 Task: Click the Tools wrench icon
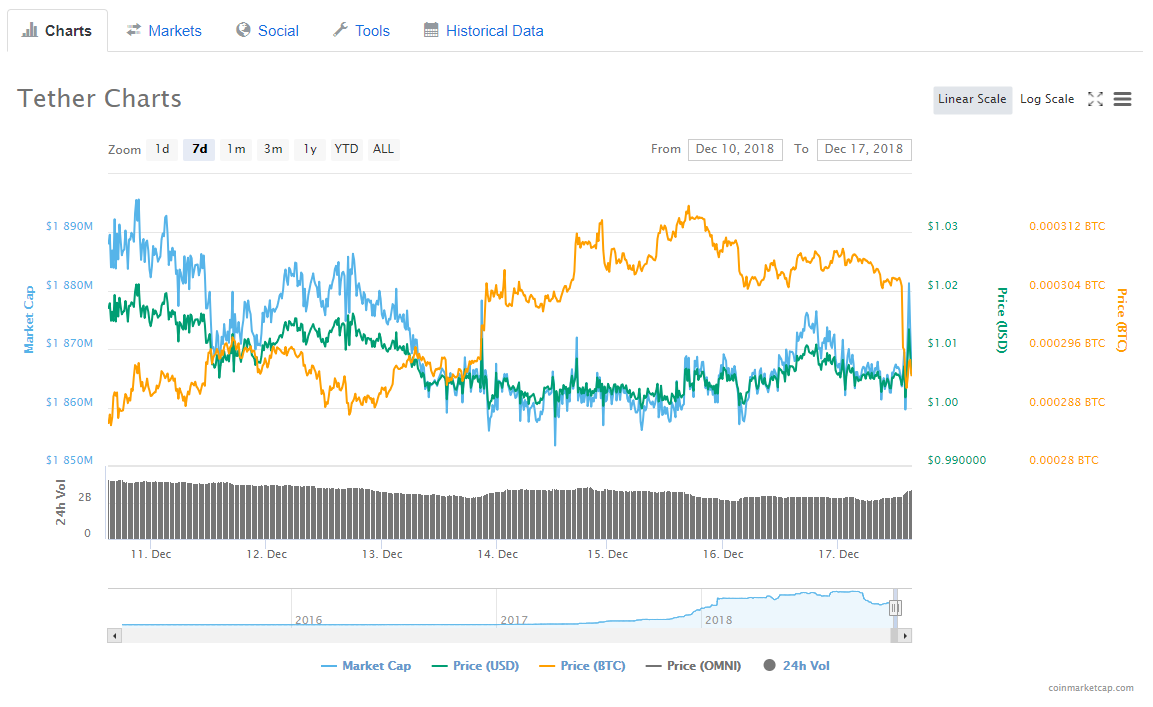339,30
